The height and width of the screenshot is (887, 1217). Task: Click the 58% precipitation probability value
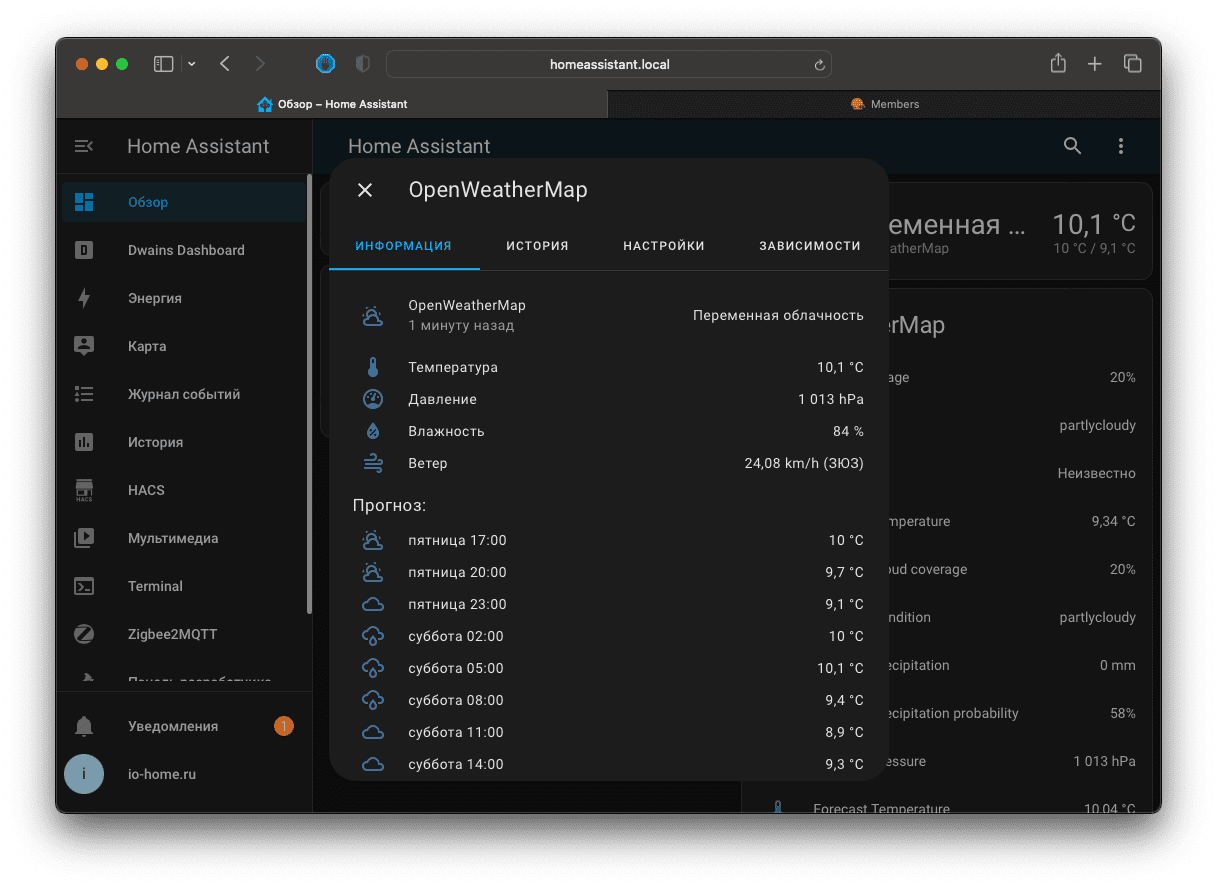pyautogui.click(x=1123, y=713)
